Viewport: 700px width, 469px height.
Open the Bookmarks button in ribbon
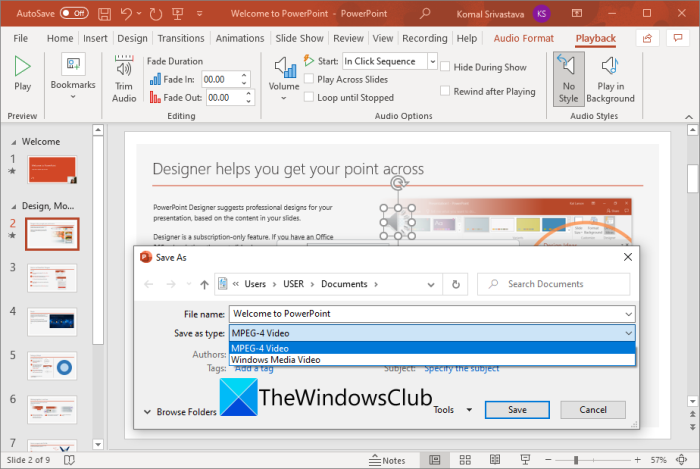[73, 78]
